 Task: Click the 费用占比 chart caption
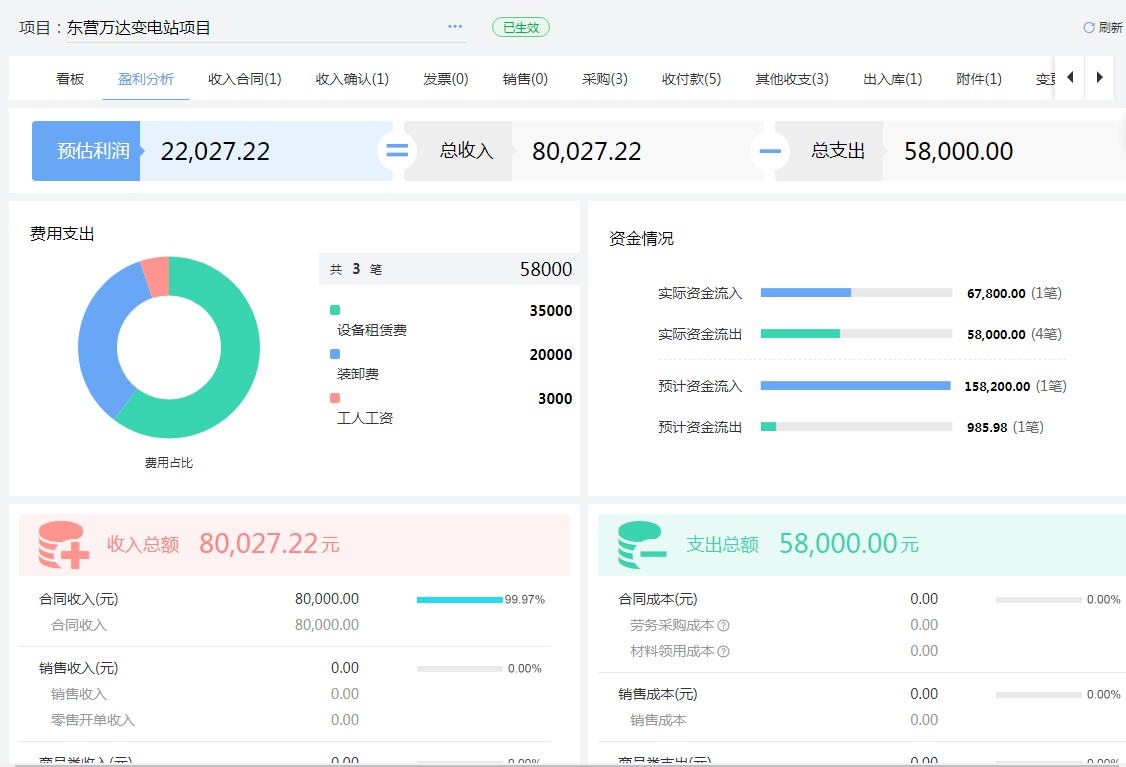[x=169, y=463]
